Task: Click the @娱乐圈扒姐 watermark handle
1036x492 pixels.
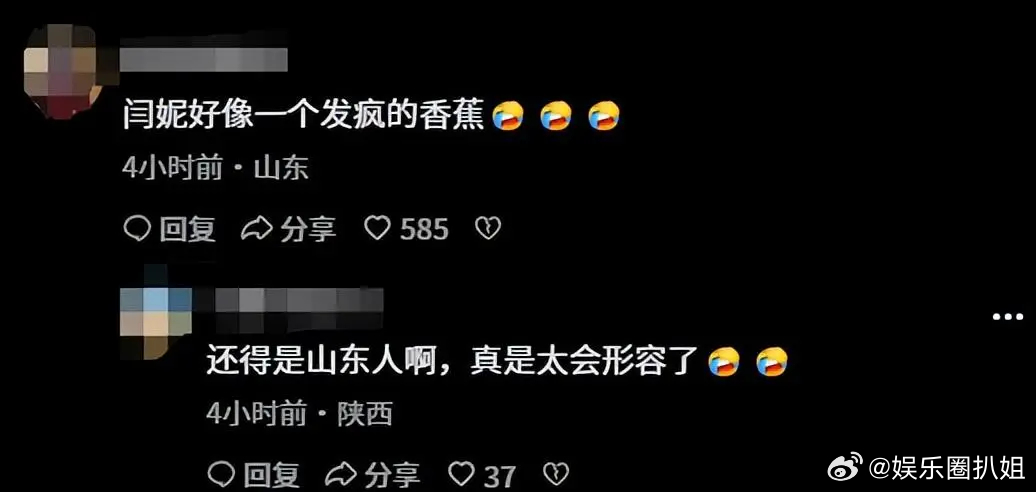Action: click(x=945, y=466)
